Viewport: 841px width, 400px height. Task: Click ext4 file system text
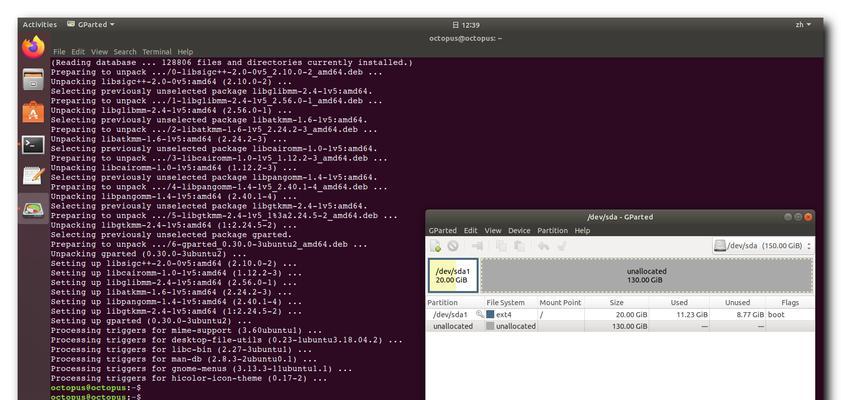pos(504,315)
